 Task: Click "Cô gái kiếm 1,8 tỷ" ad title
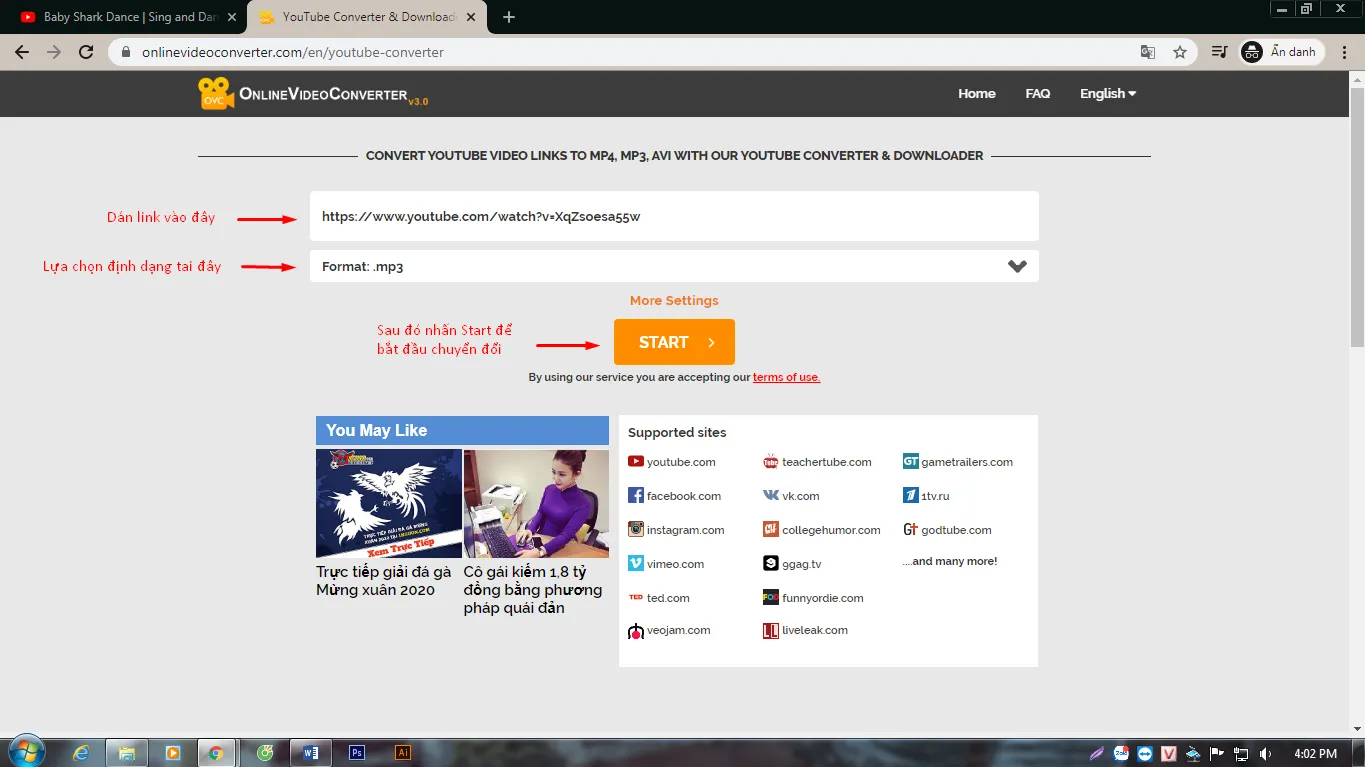coord(533,590)
